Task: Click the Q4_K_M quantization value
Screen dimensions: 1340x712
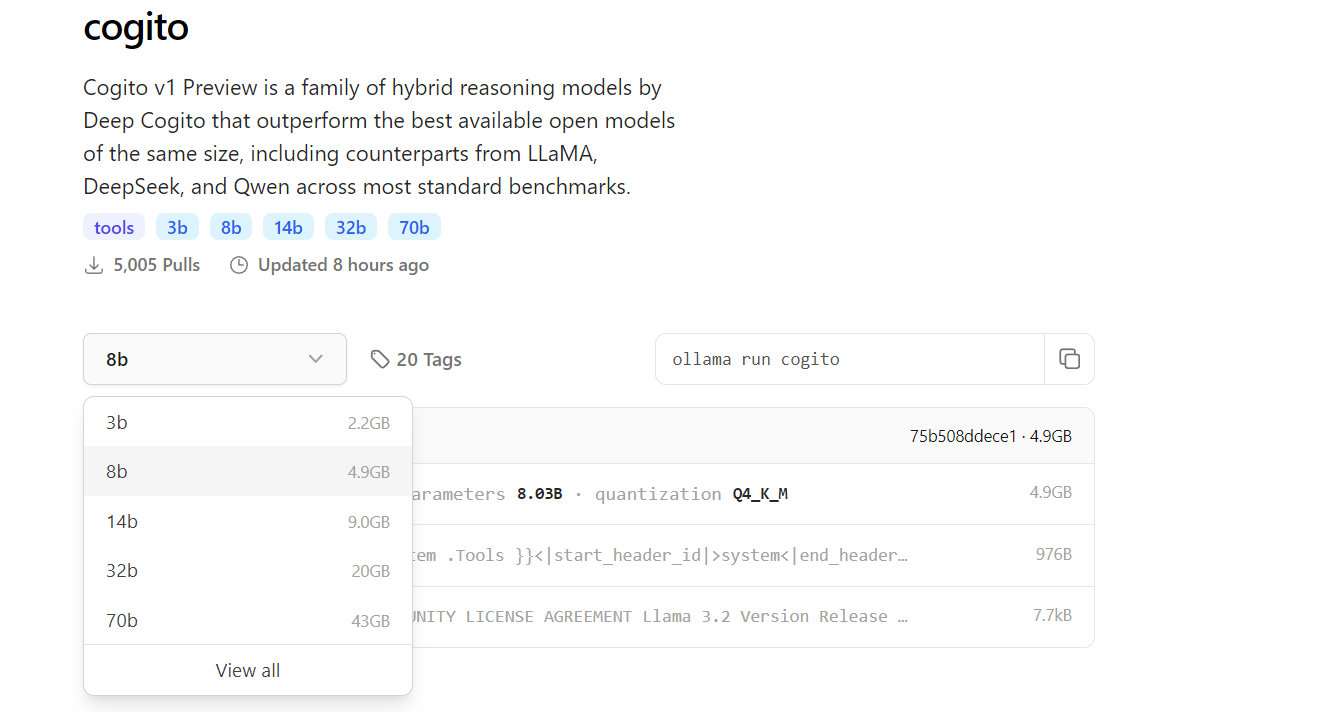Action: (x=760, y=494)
